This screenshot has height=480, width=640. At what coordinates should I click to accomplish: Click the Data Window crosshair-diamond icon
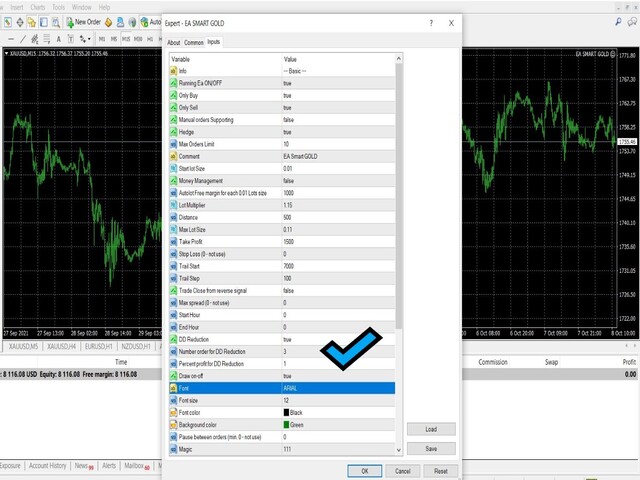[x=20, y=22]
